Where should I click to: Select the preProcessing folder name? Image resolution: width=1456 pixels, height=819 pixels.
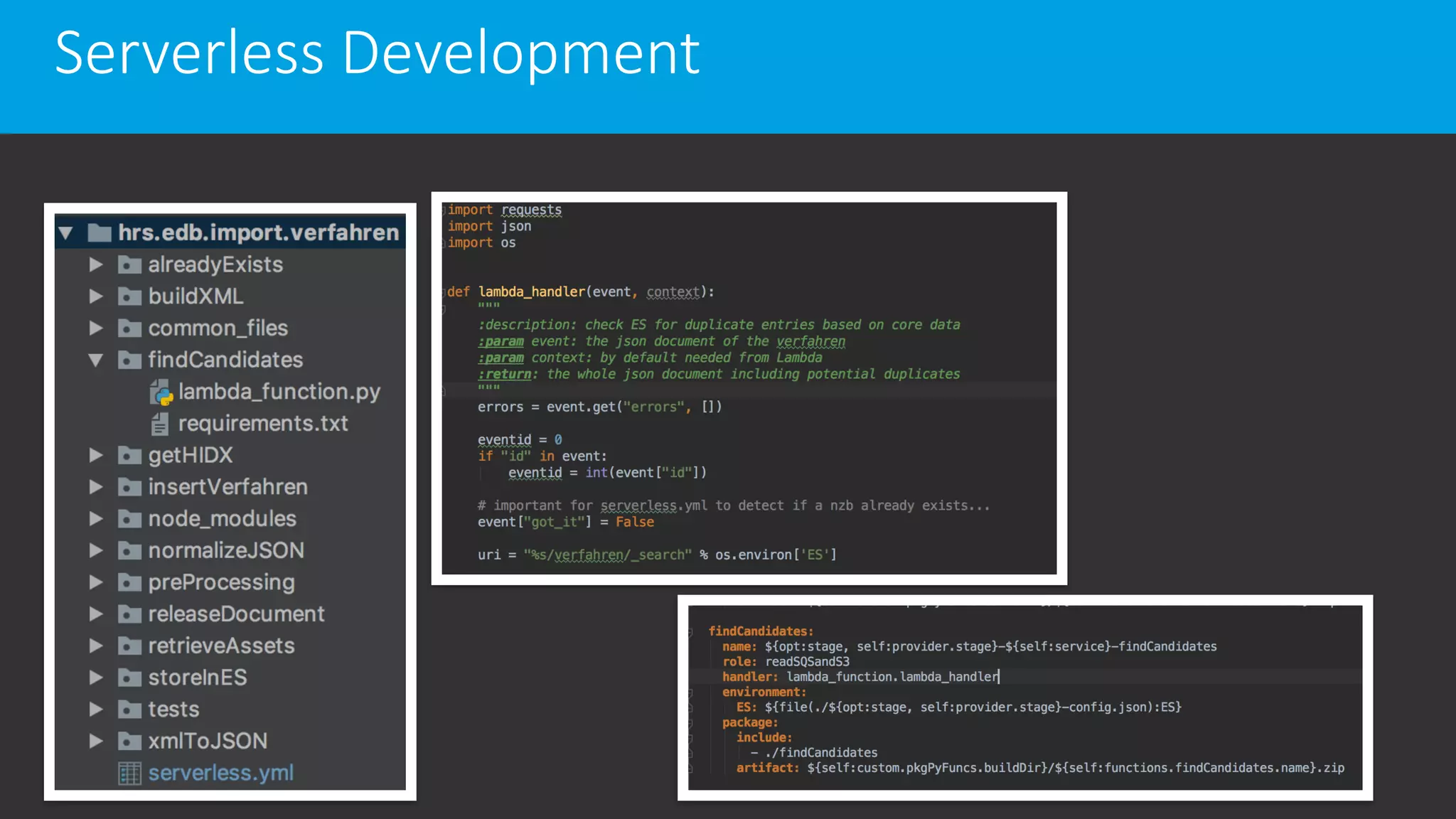[x=222, y=582]
